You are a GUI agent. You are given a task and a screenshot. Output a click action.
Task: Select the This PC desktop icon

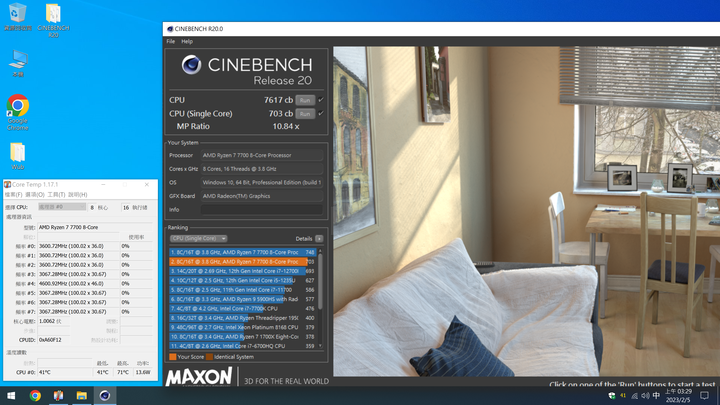(x=18, y=63)
